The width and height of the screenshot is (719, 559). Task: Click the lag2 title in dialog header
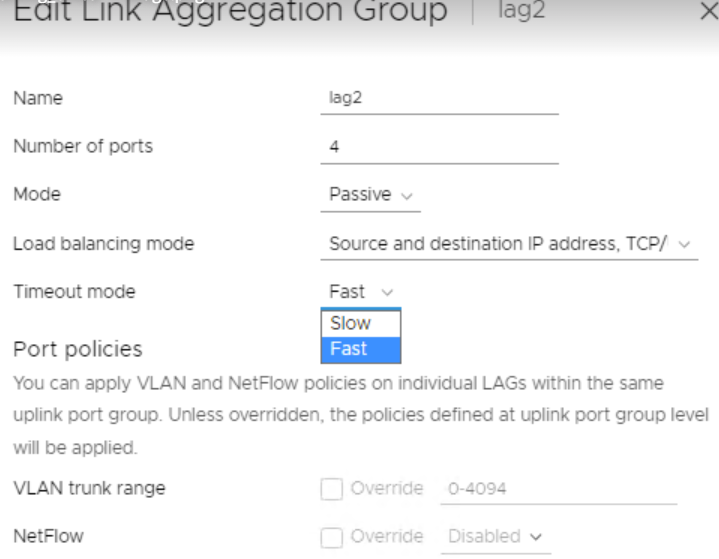(x=521, y=10)
